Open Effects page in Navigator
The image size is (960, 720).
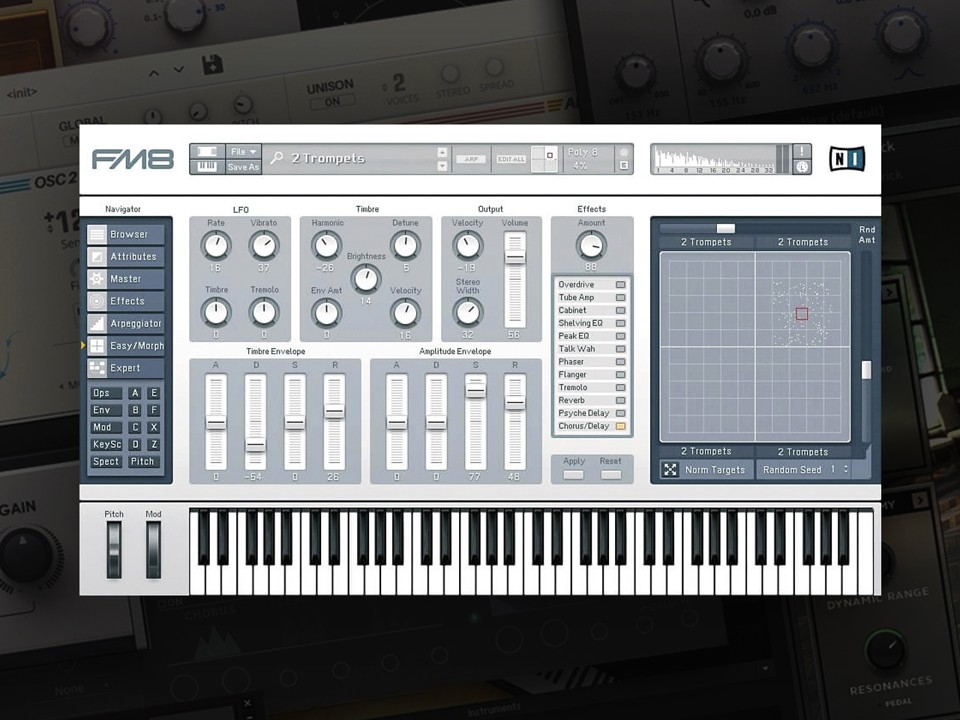[x=126, y=301]
